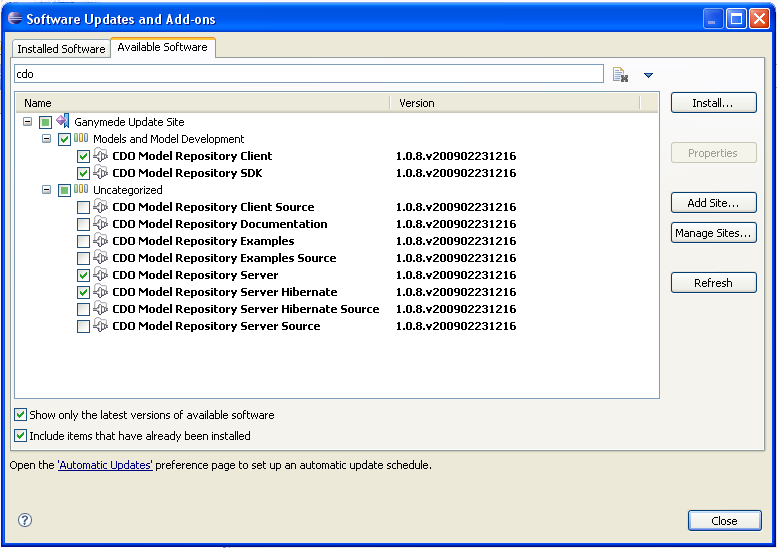Click the CDO Model Repository SDK feature icon

coord(101,172)
